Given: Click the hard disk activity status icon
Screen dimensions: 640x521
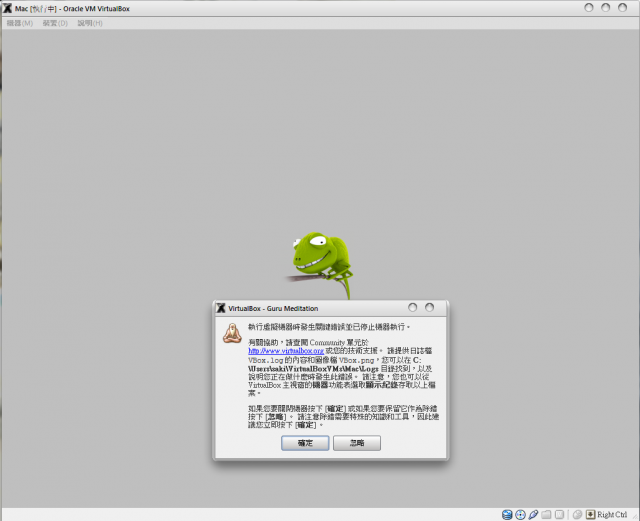Looking at the screenshot, I should (507, 514).
